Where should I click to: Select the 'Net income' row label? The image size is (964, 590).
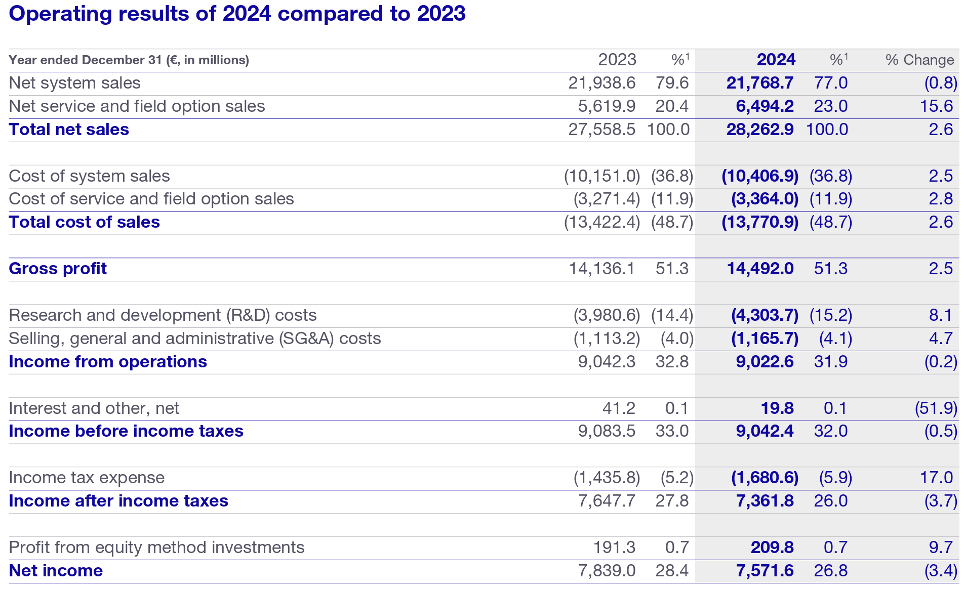[56, 571]
